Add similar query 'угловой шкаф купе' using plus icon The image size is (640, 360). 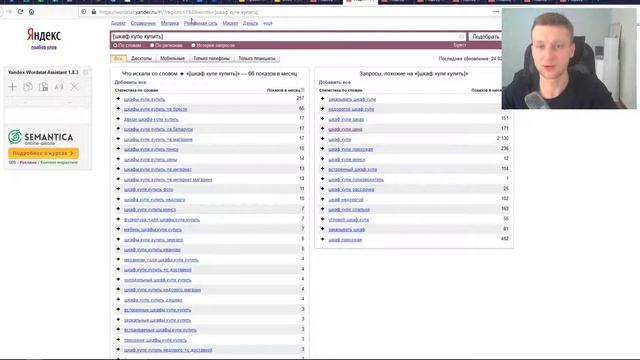[x=322, y=219]
